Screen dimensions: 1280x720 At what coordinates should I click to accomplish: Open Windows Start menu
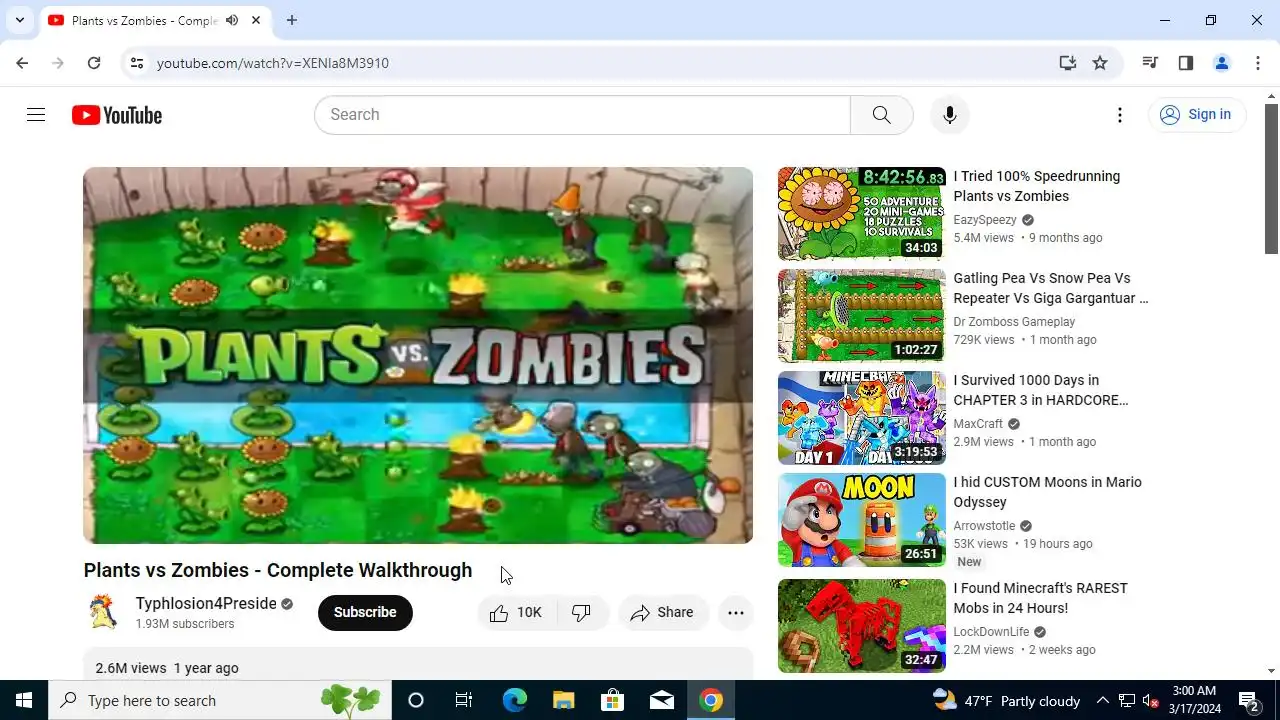coord(24,700)
